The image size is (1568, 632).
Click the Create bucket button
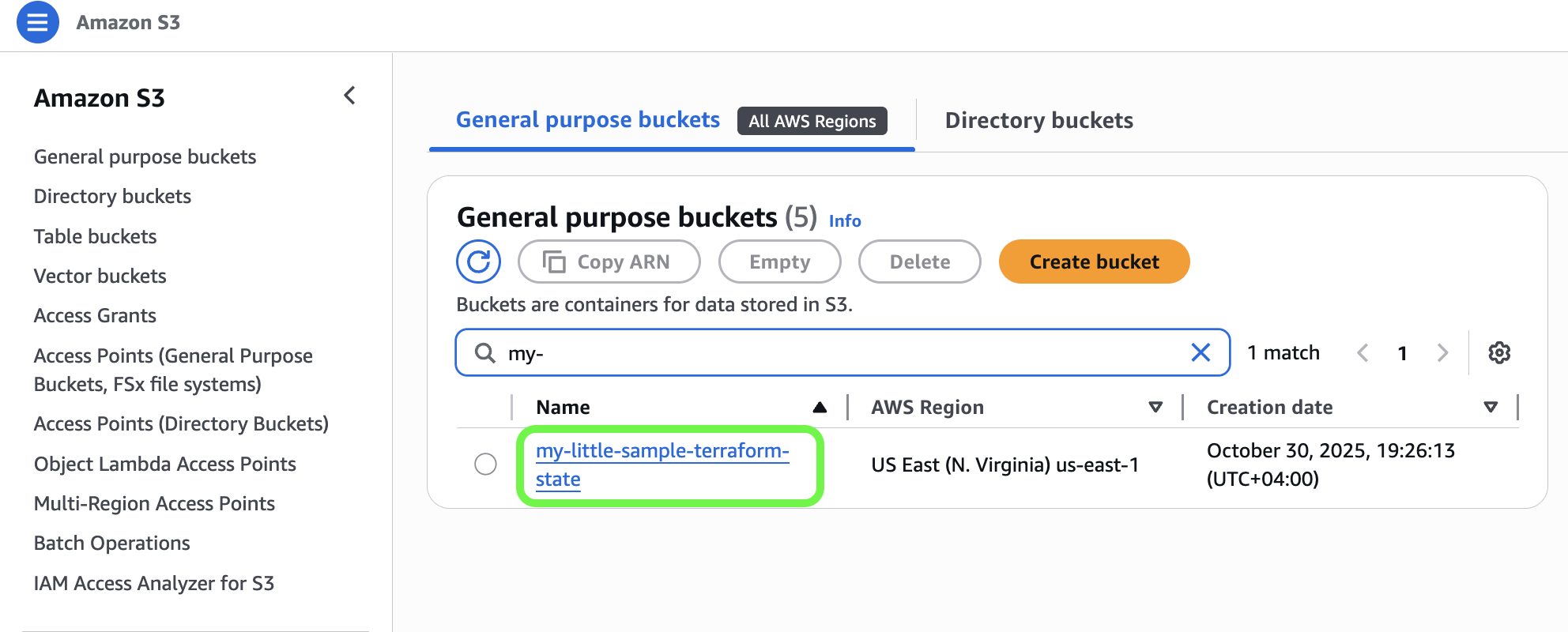pyautogui.click(x=1094, y=261)
